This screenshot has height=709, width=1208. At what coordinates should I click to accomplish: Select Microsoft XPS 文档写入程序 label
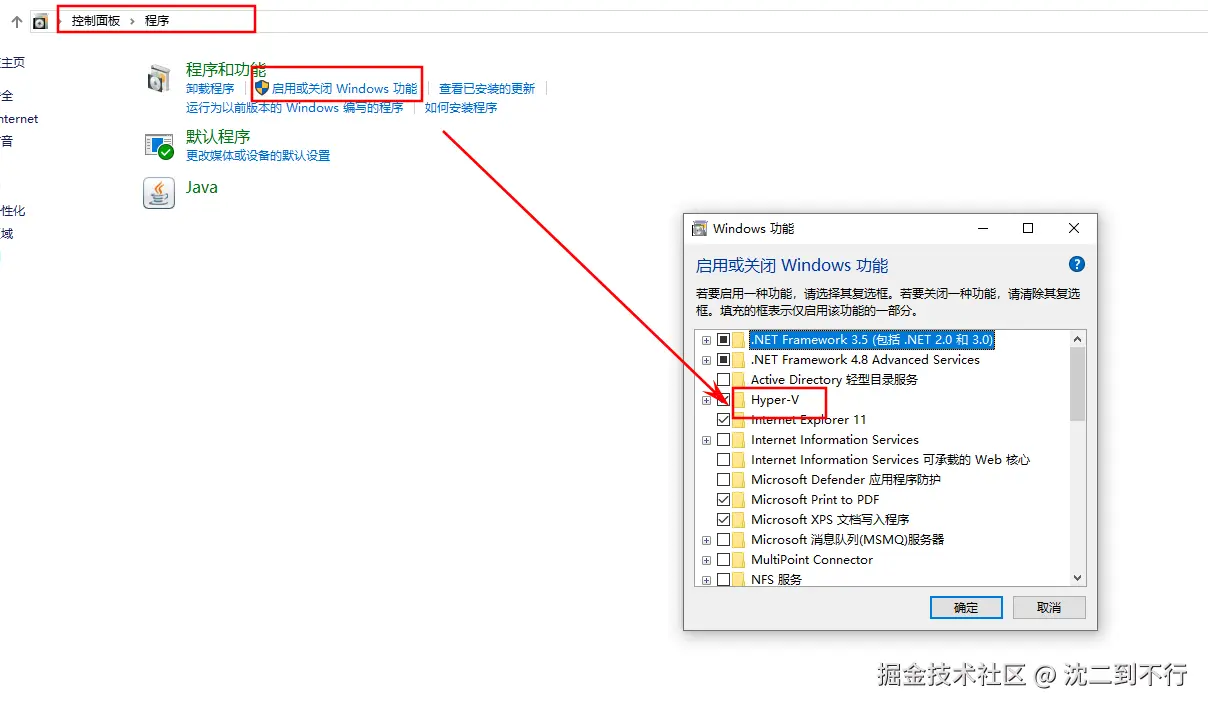tap(830, 520)
